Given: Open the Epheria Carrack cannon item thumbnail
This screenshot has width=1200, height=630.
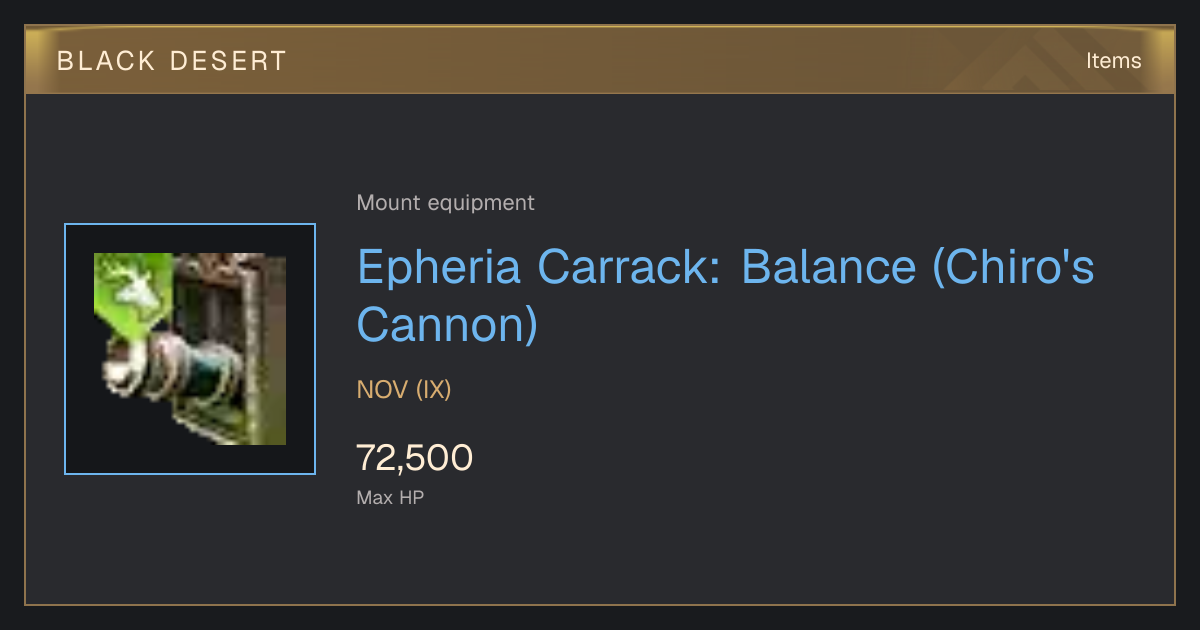Looking at the screenshot, I should coord(190,349).
